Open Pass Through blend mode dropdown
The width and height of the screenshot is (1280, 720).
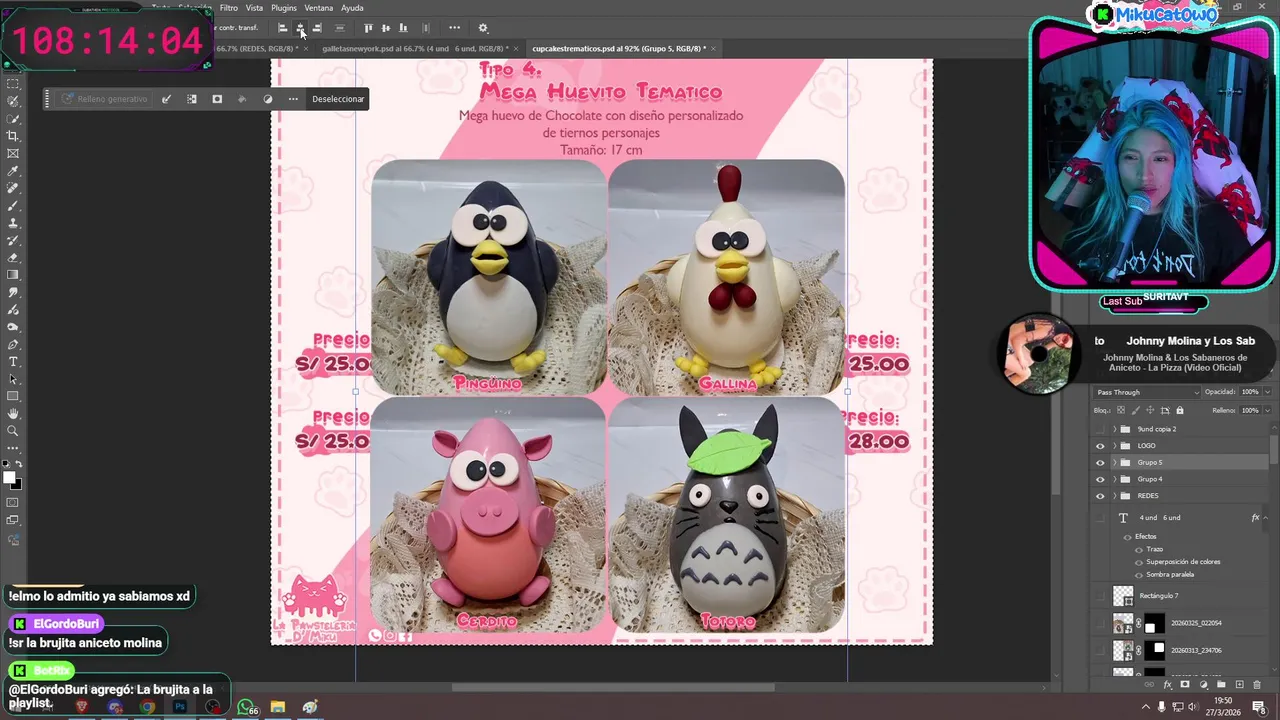click(x=1145, y=392)
